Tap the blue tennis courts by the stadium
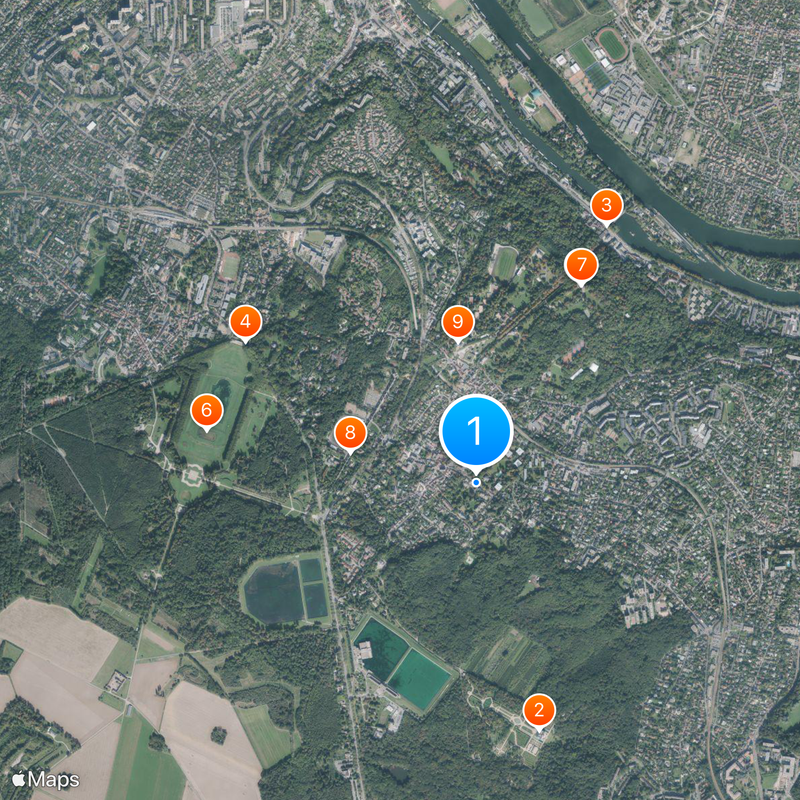Image resolution: width=800 pixels, height=800 pixels. tap(597, 77)
